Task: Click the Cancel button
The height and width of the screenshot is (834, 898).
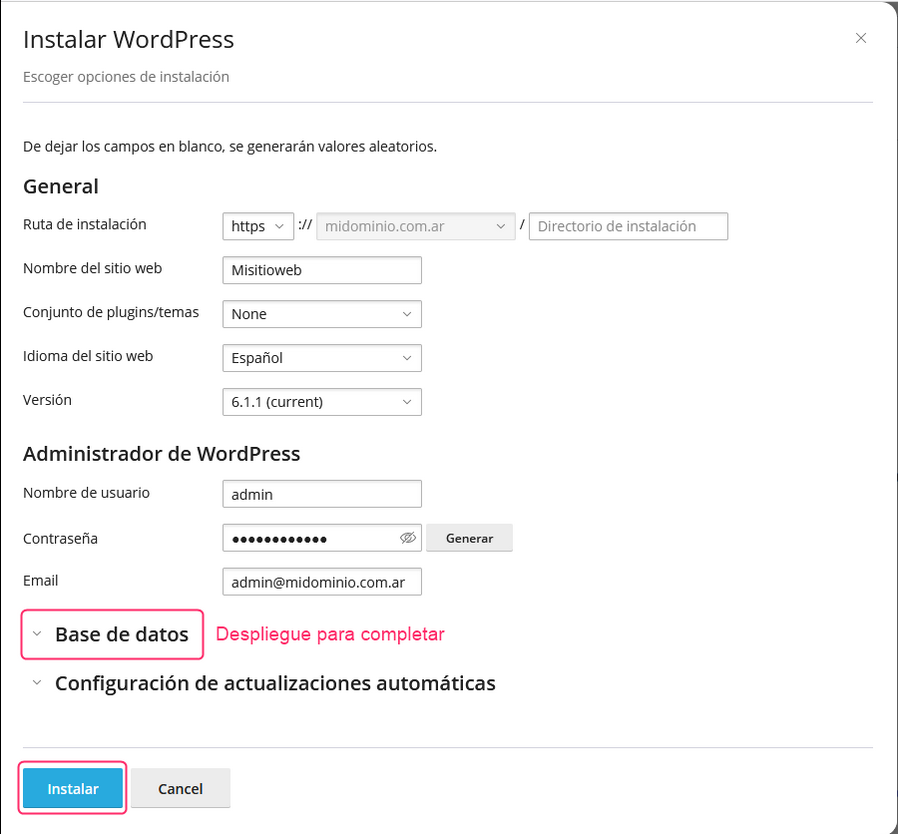Action: point(180,788)
